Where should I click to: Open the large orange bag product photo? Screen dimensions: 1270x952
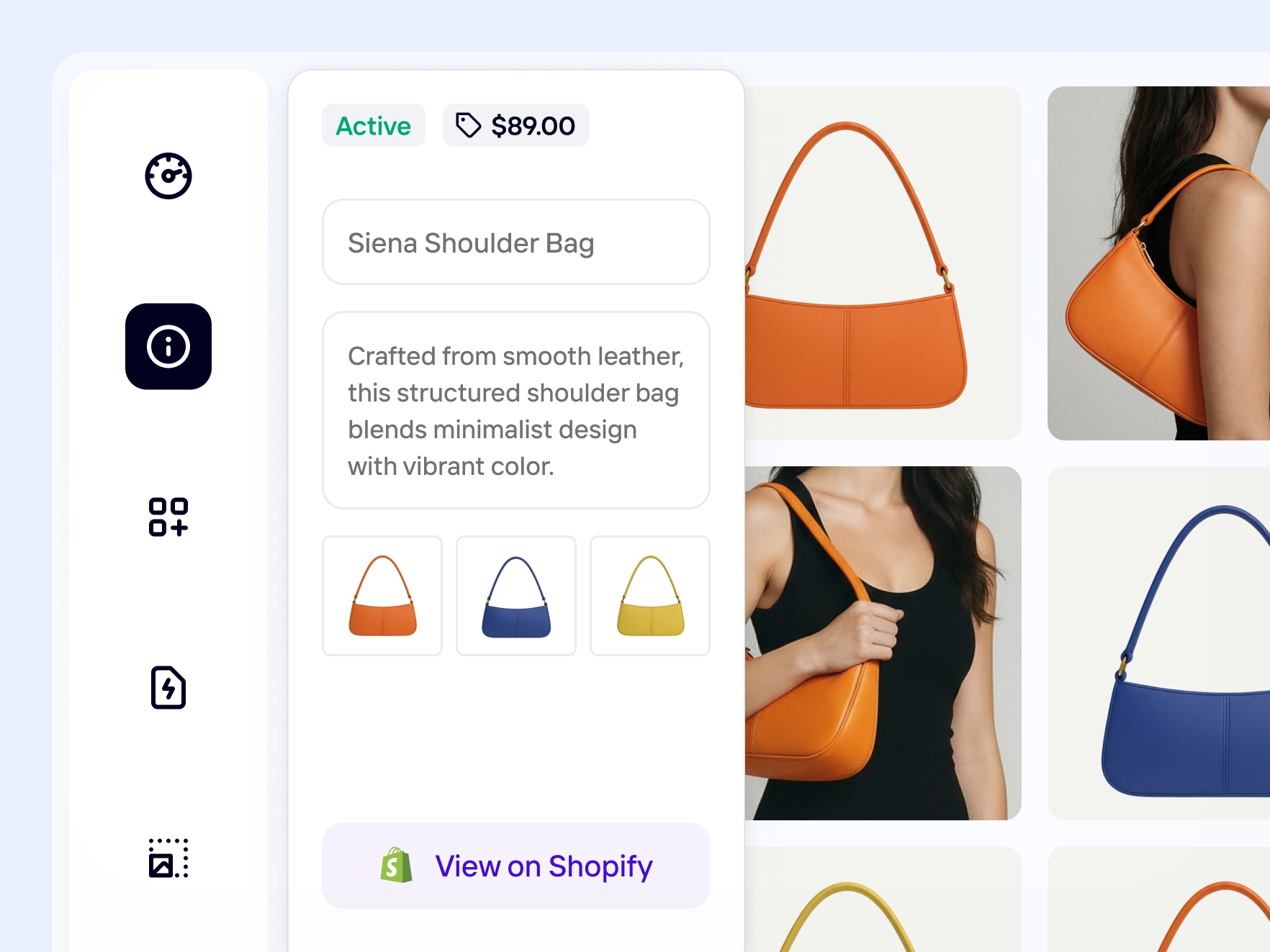click(882, 263)
